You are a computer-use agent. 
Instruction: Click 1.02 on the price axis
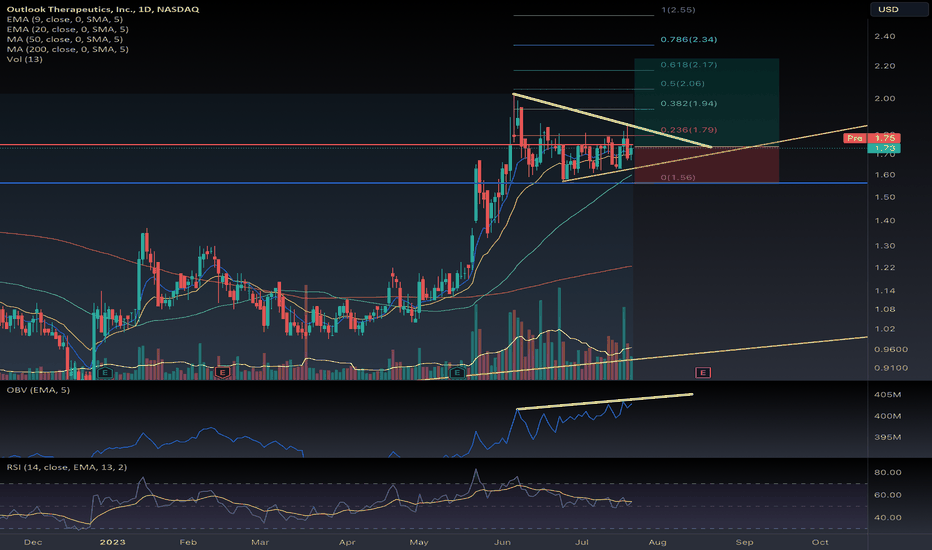coord(885,329)
